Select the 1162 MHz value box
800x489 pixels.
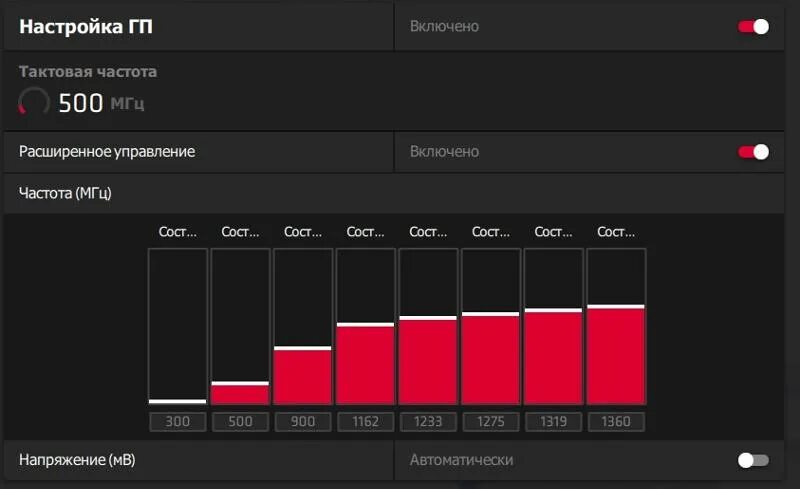pos(365,422)
